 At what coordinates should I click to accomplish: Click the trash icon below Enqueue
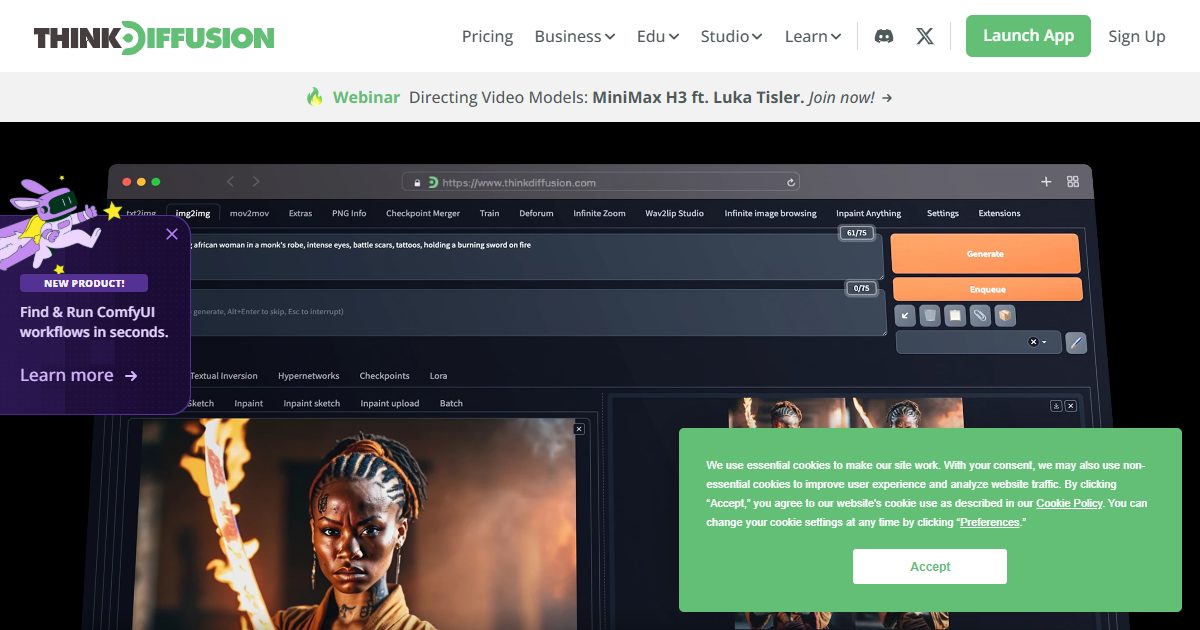click(930, 315)
